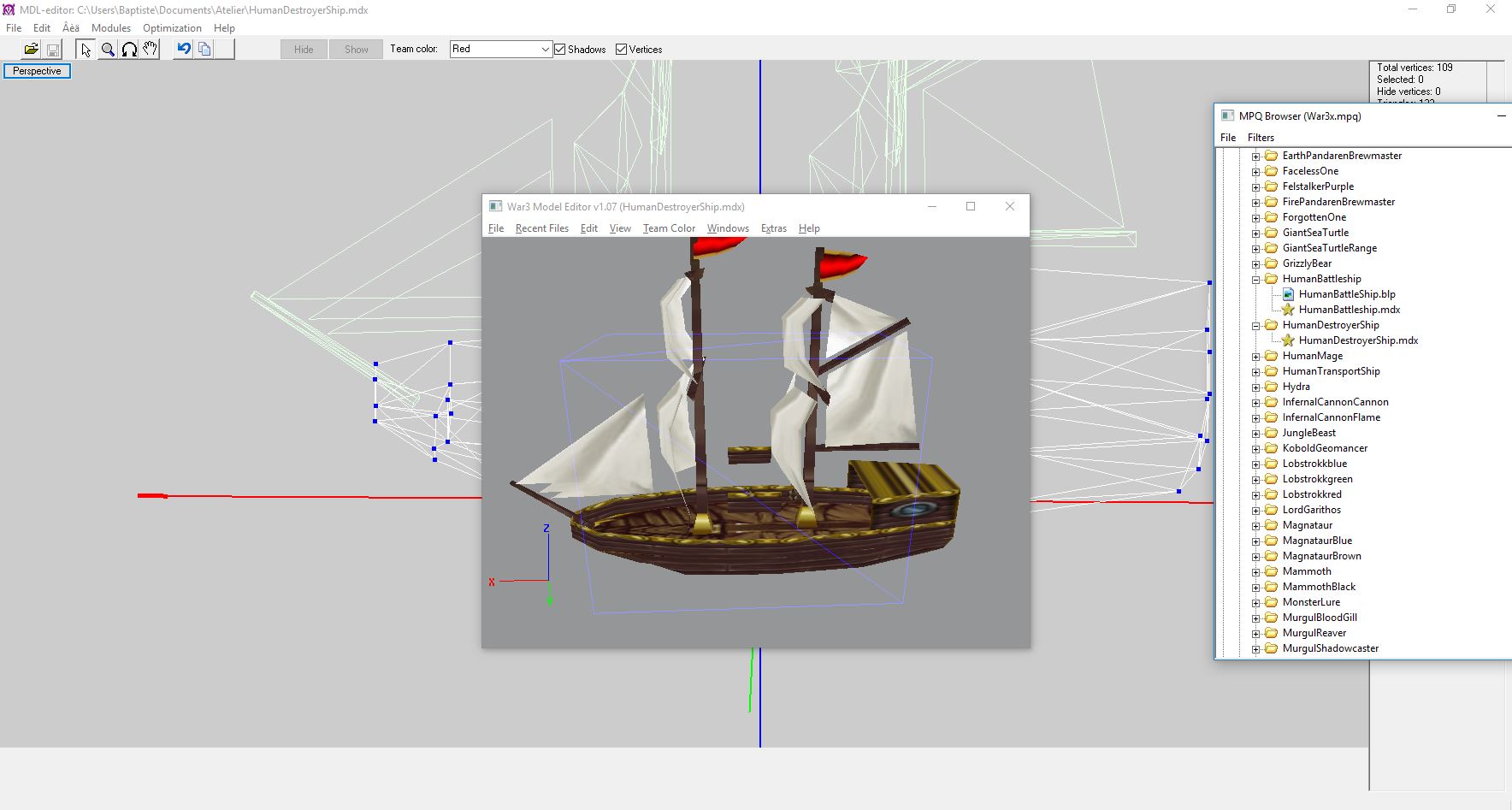Collapse the HumanBattleship folder node
Viewport: 1512px width, 810px height.
tap(1256, 280)
